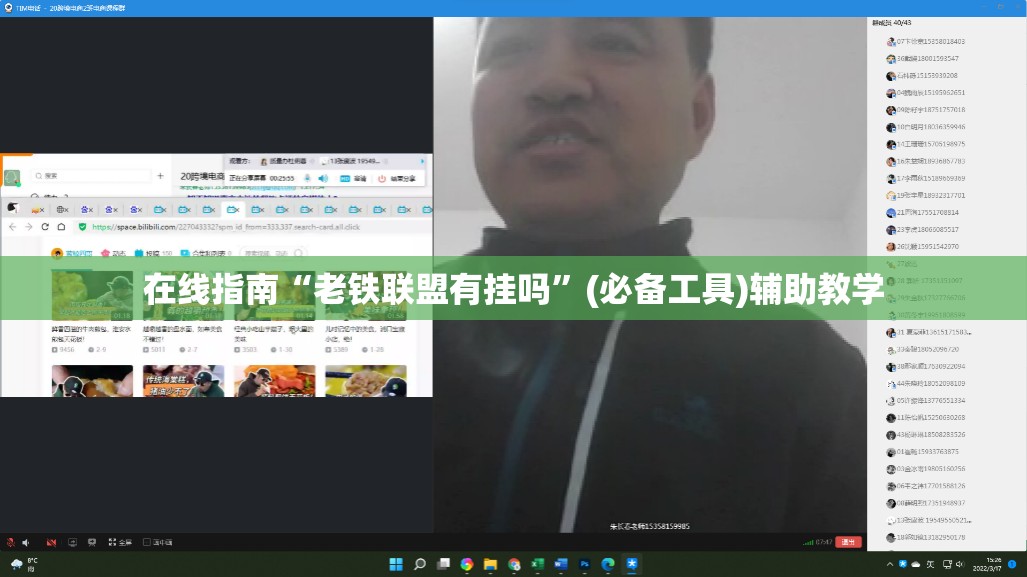Click browser back arrow
The width and height of the screenshot is (1027, 577).
point(12,227)
